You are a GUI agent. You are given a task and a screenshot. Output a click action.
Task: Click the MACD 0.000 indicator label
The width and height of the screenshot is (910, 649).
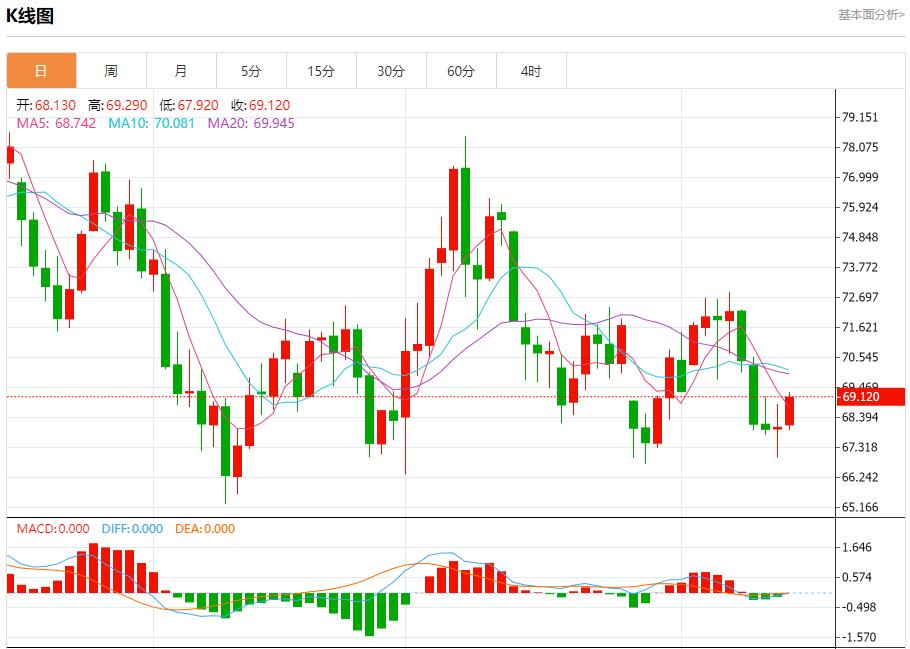click(x=52, y=529)
